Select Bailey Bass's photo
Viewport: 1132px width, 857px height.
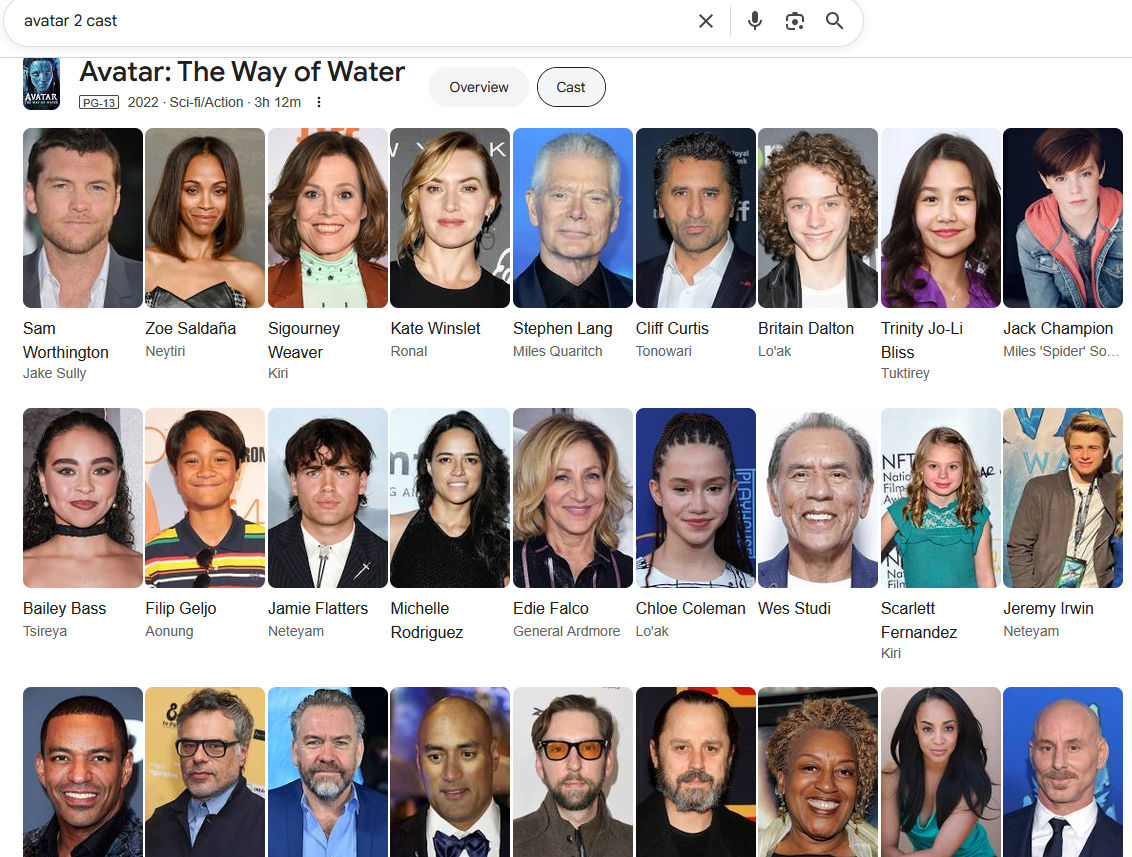tap(83, 498)
